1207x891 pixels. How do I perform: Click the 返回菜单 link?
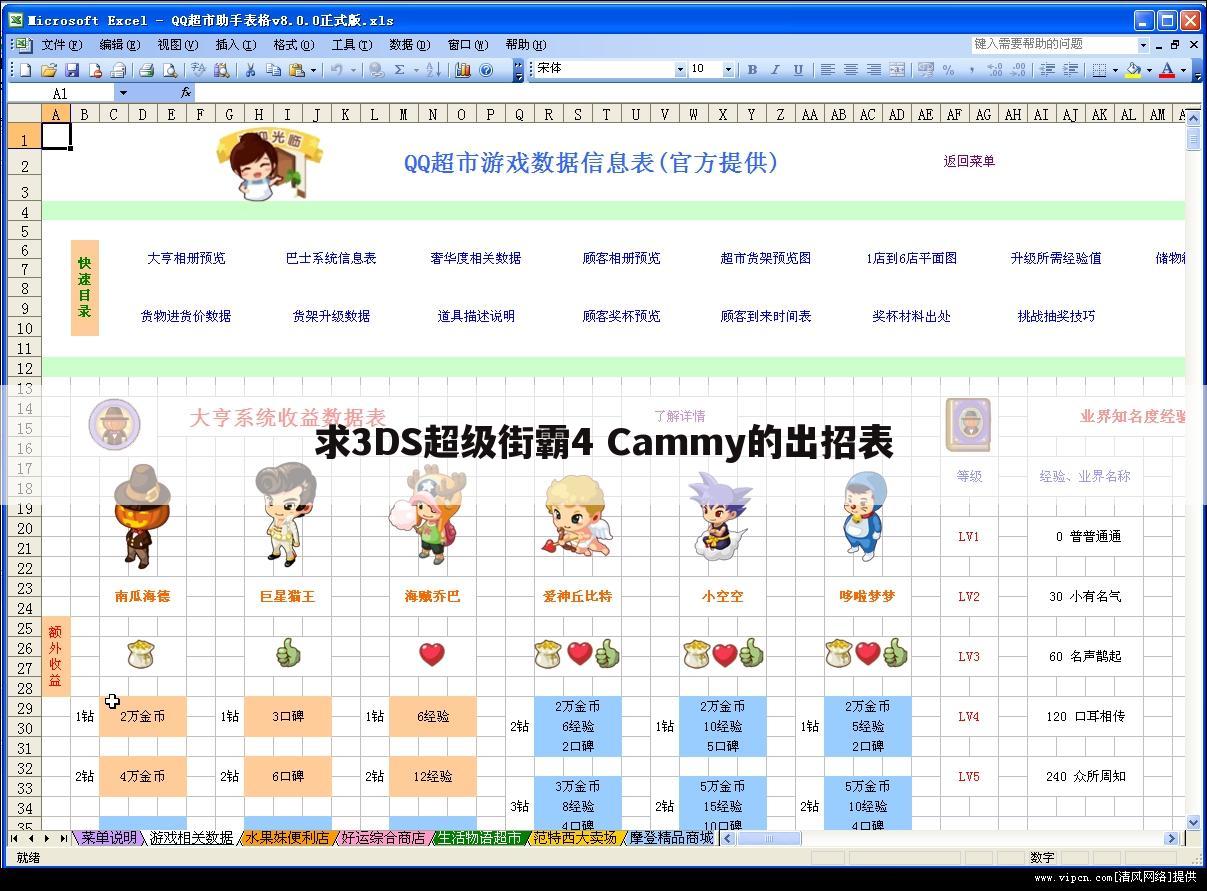[969, 161]
